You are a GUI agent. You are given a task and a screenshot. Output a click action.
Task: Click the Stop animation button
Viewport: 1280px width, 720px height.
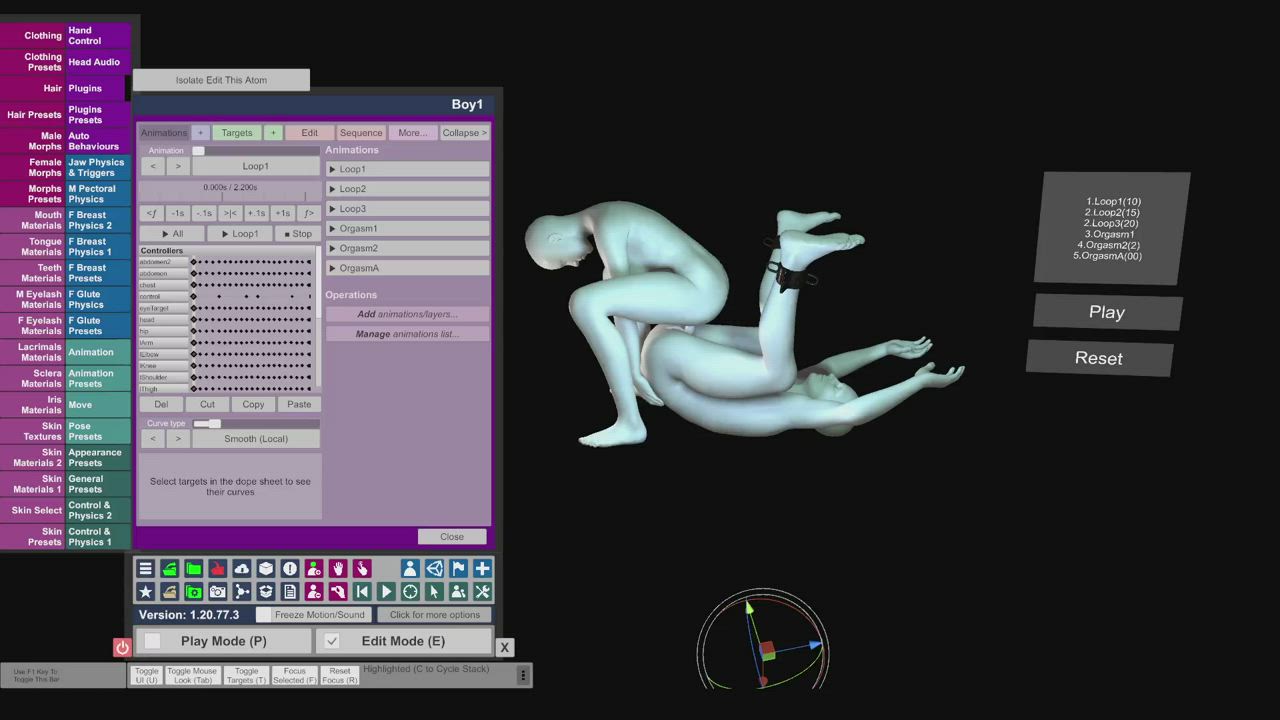point(298,234)
